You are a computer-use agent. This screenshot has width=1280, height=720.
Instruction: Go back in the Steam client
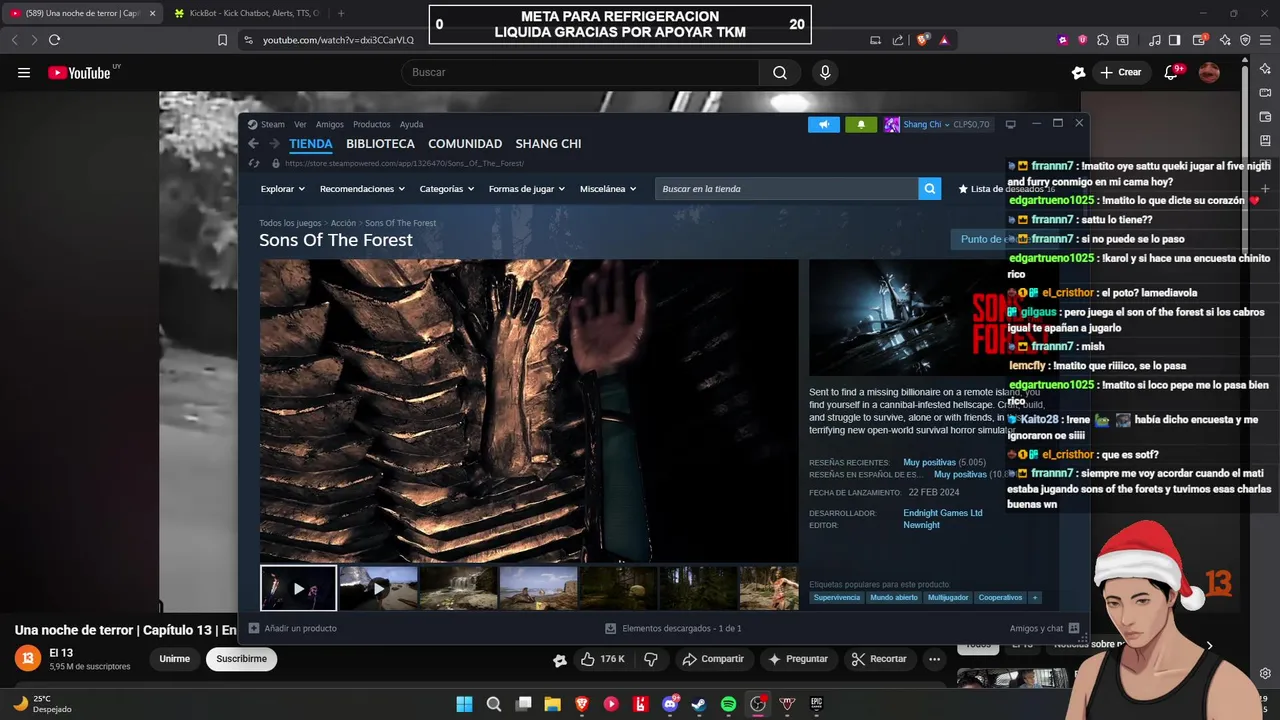click(x=253, y=144)
